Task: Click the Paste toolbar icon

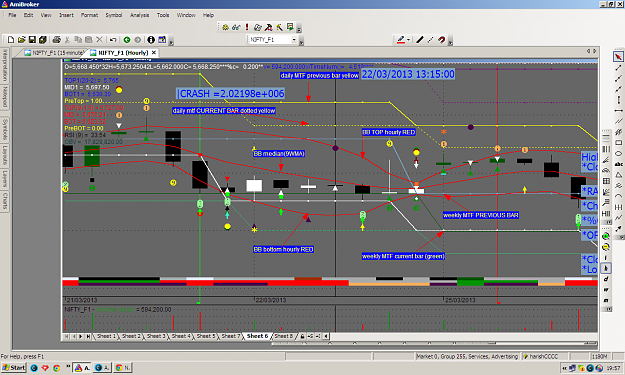Action: (x=88, y=39)
